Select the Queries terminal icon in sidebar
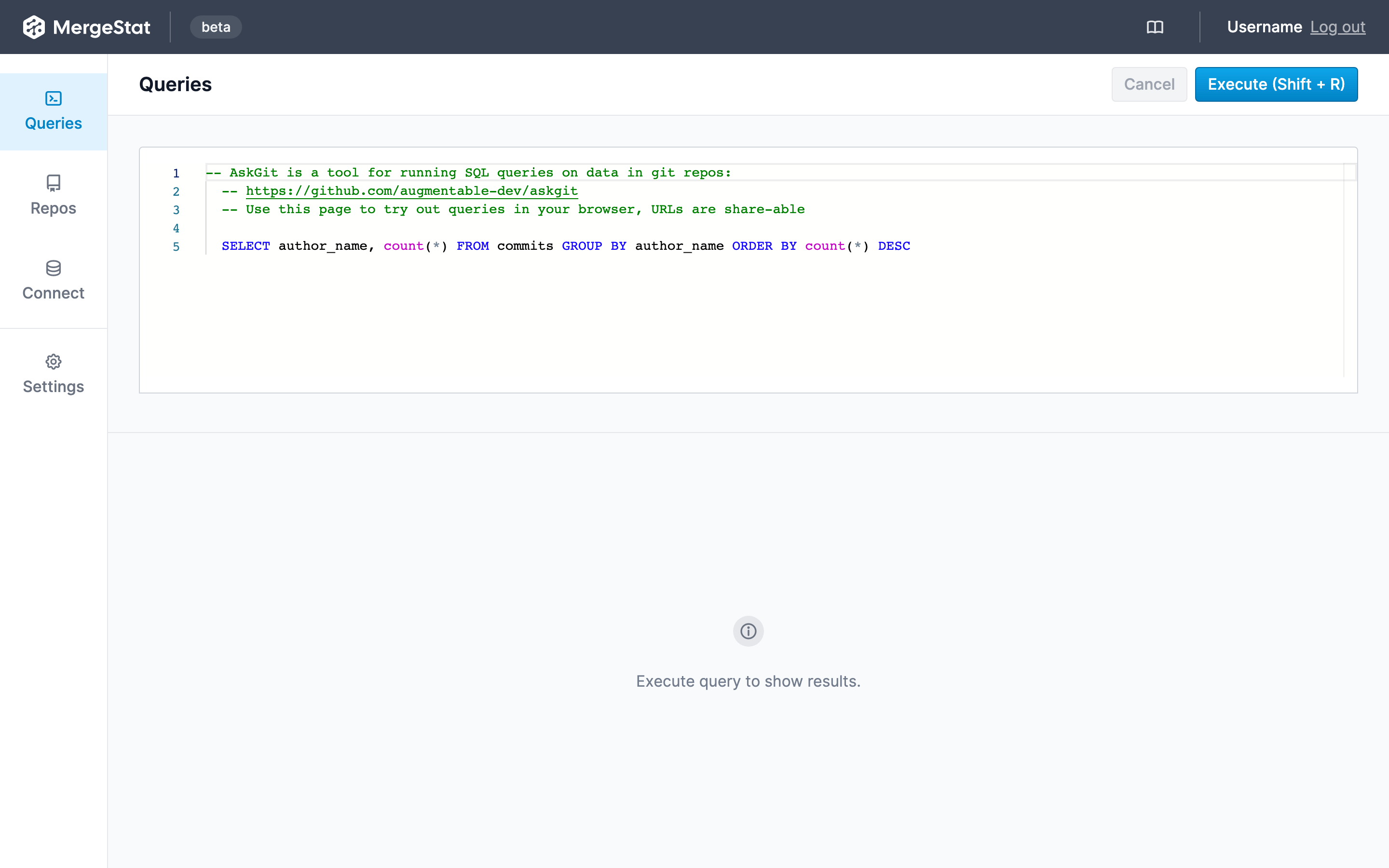Image resolution: width=1389 pixels, height=868 pixels. click(54, 97)
